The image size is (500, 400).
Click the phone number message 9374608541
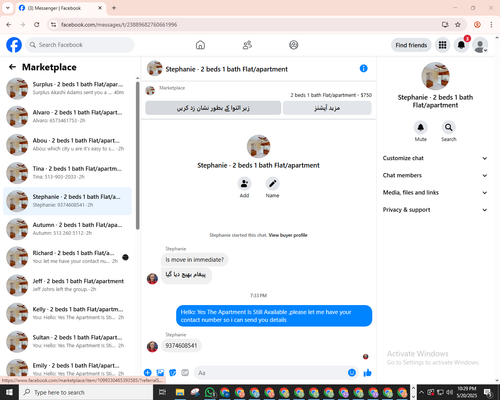(181, 346)
